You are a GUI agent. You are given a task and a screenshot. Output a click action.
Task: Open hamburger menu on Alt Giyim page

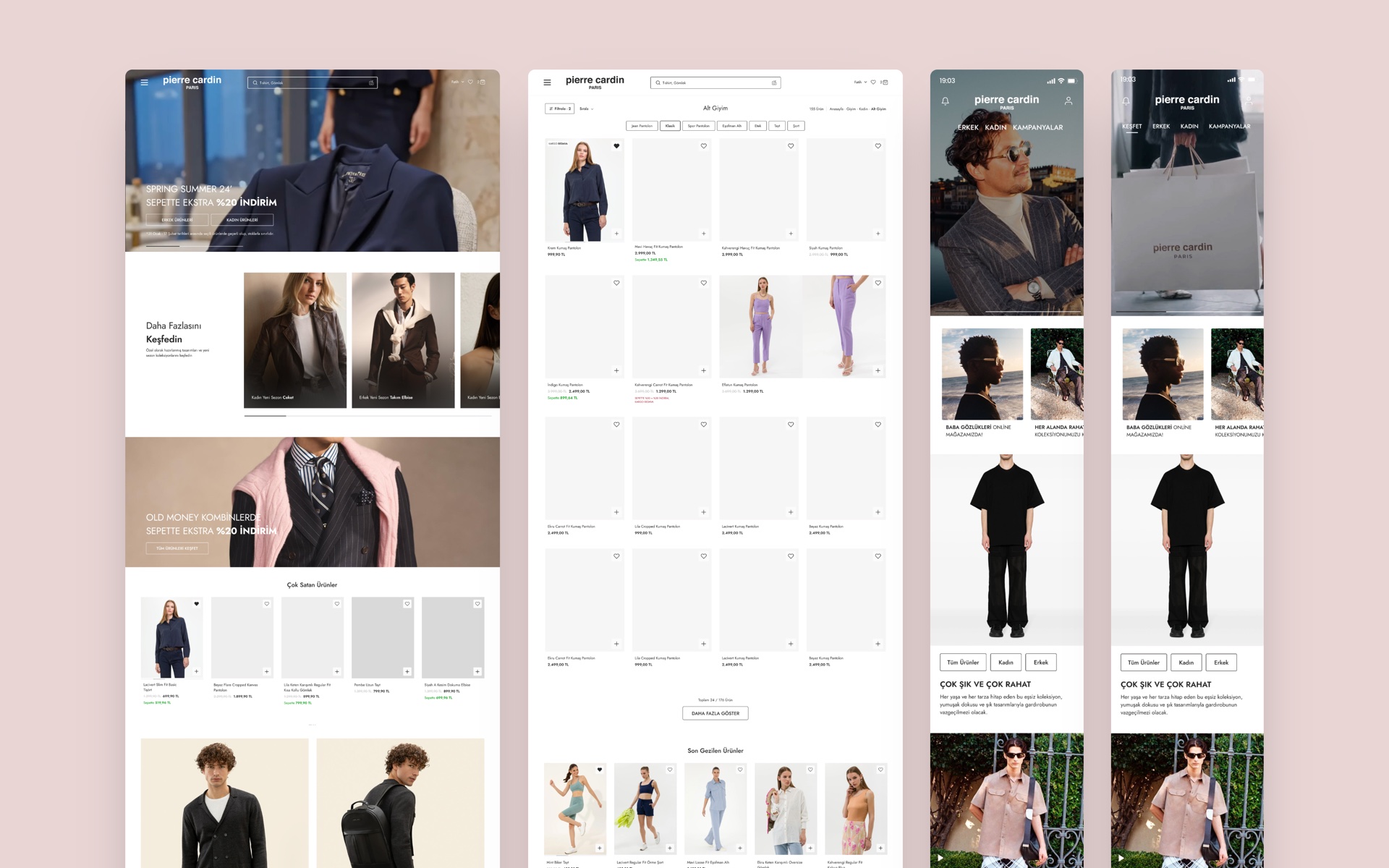(x=547, y=82)
